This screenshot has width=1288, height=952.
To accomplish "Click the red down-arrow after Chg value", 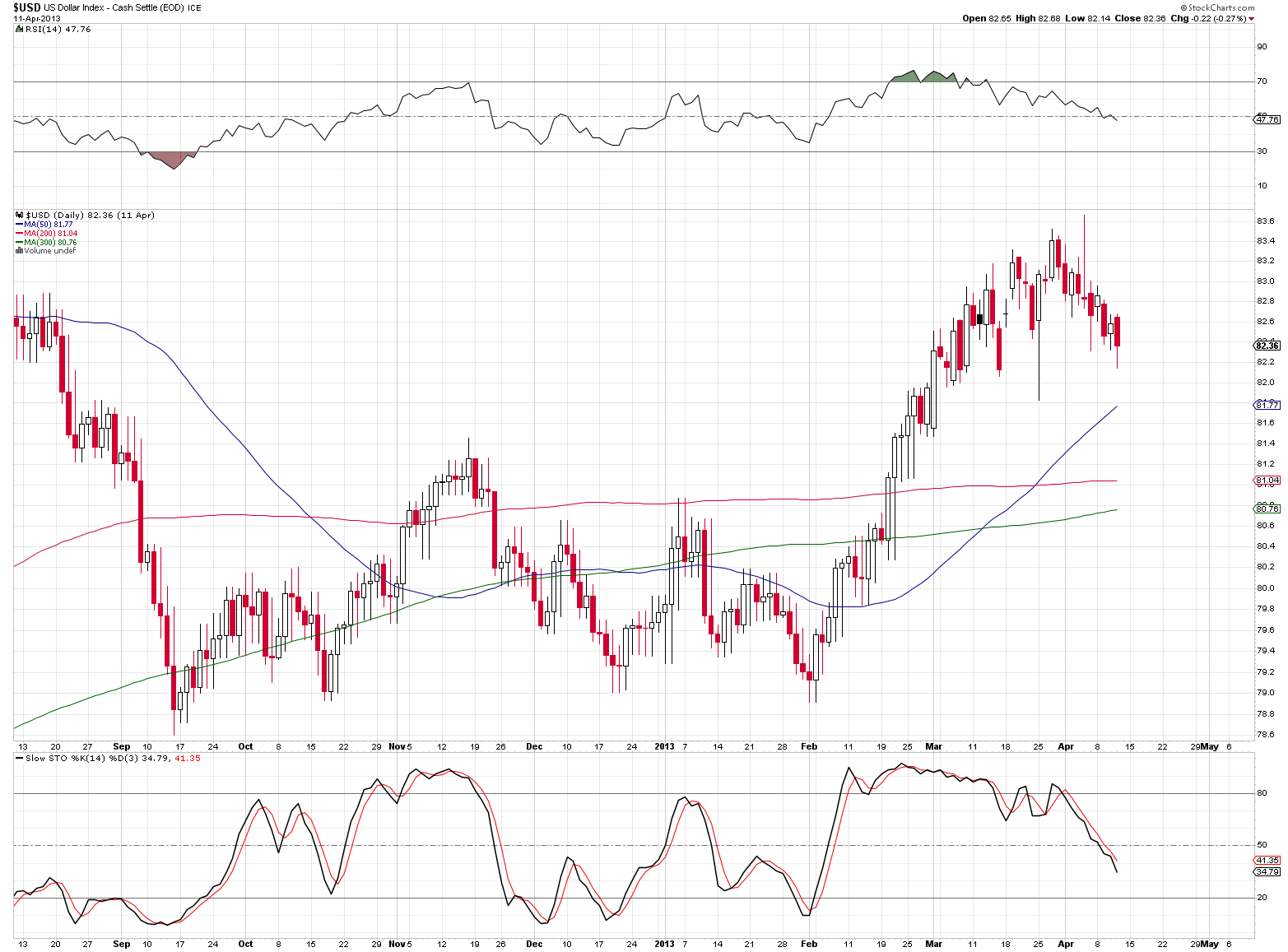I will point(1252,19).
